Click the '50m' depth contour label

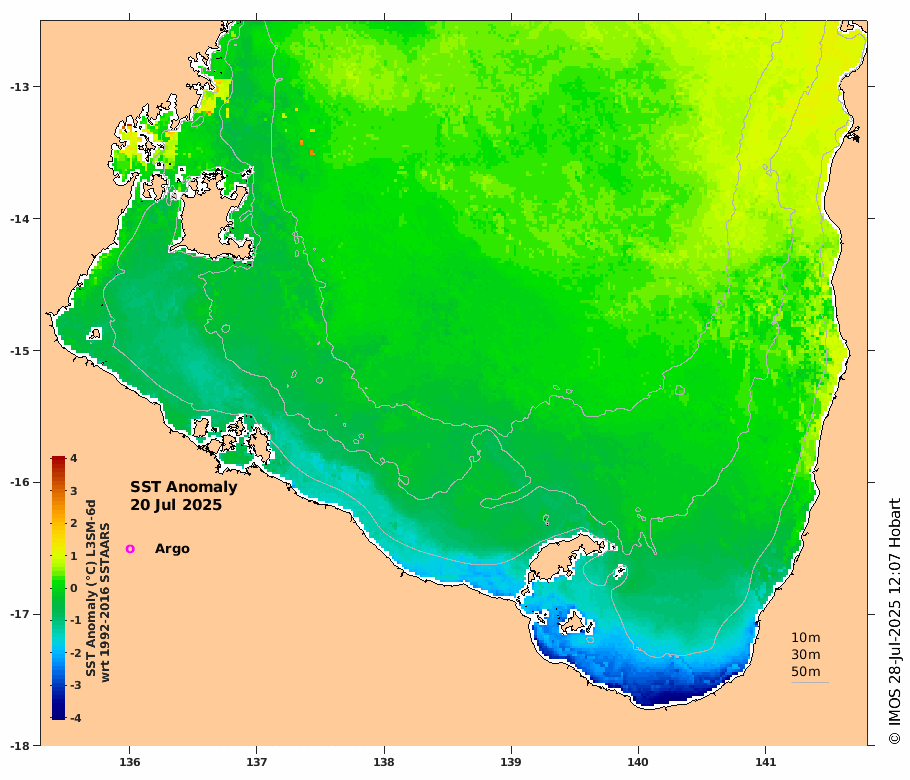tap(805, 671)
